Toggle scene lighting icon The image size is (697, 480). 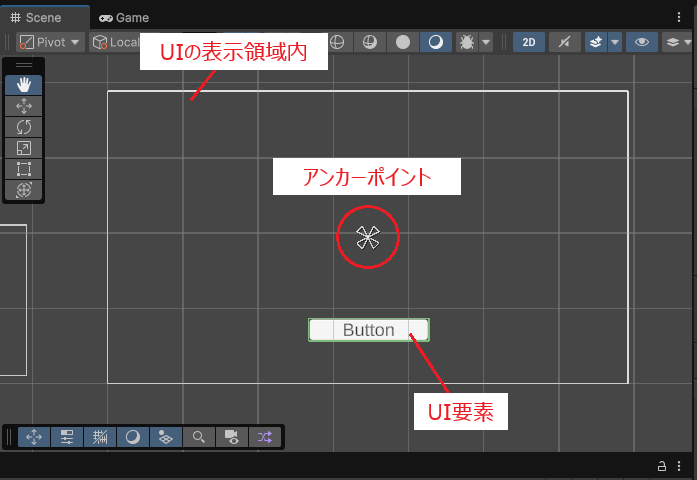565,42
